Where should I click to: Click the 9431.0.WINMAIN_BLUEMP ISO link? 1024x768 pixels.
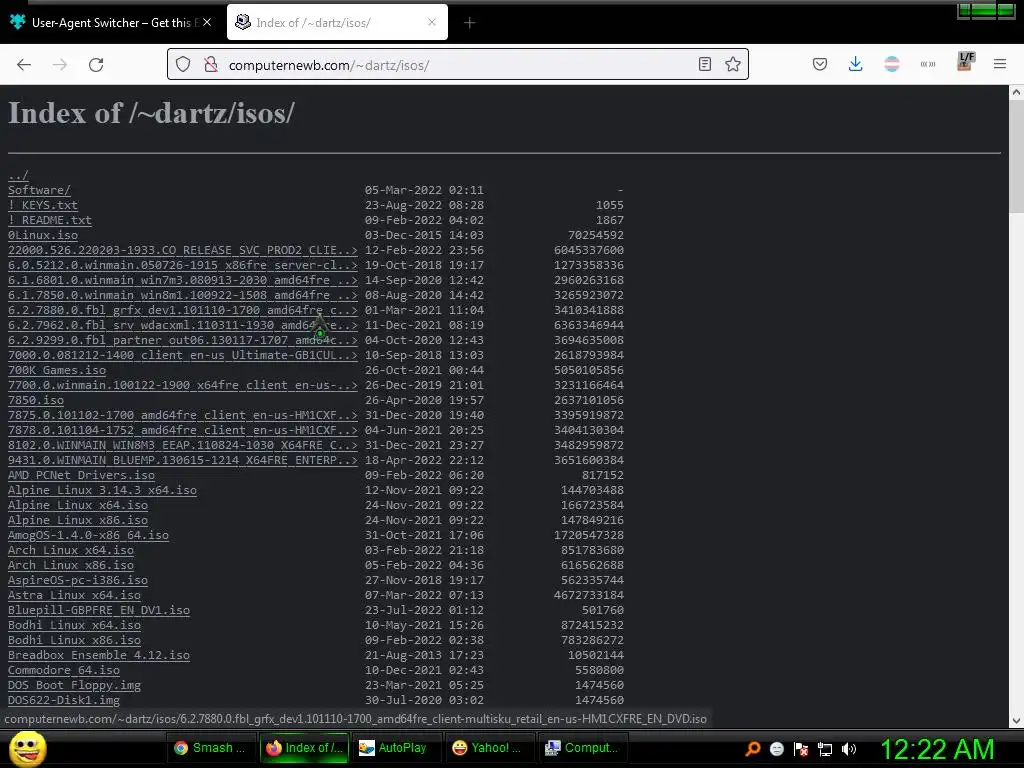coord(183,460)
